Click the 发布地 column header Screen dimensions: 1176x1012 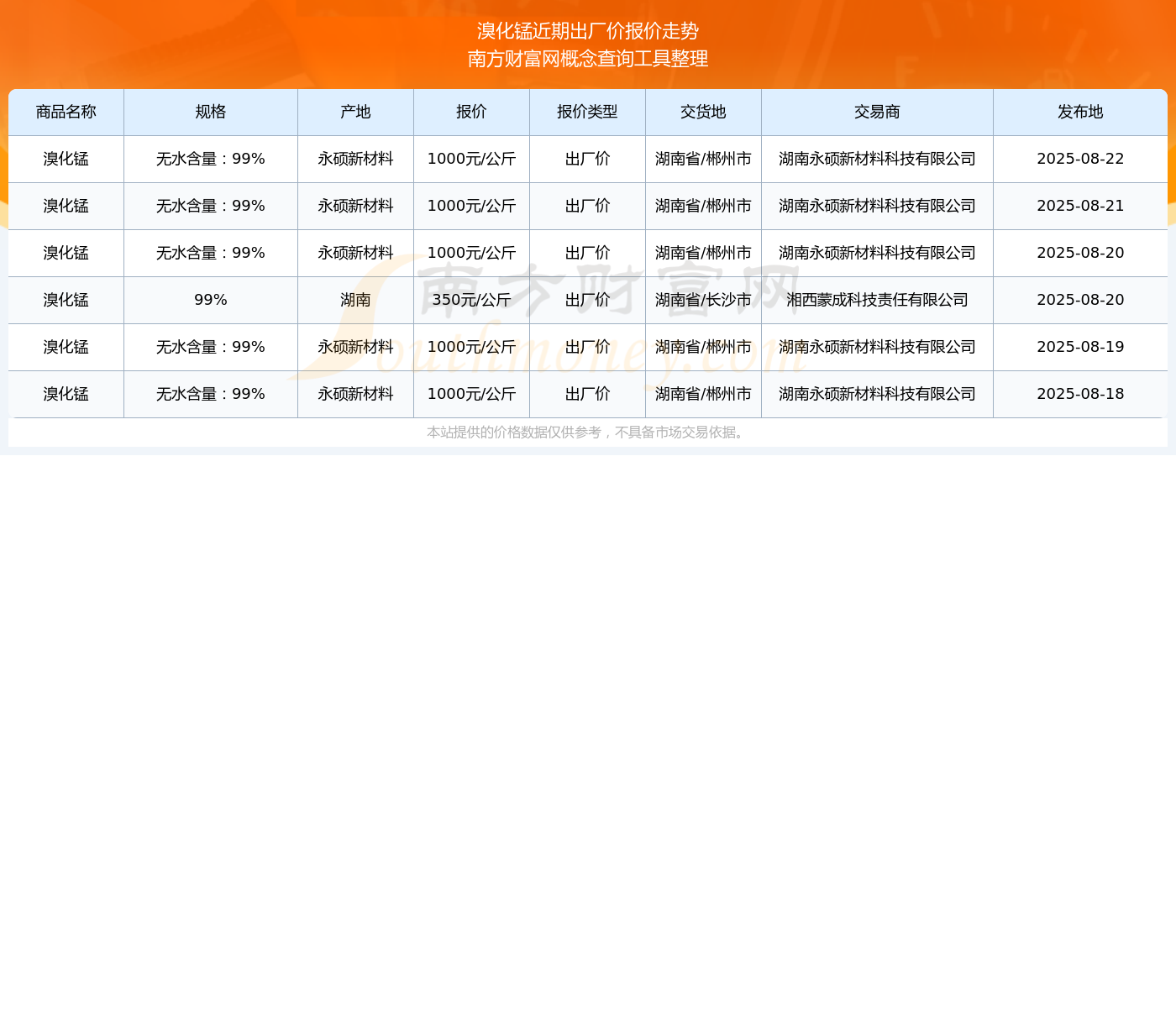coord(1080,113)
